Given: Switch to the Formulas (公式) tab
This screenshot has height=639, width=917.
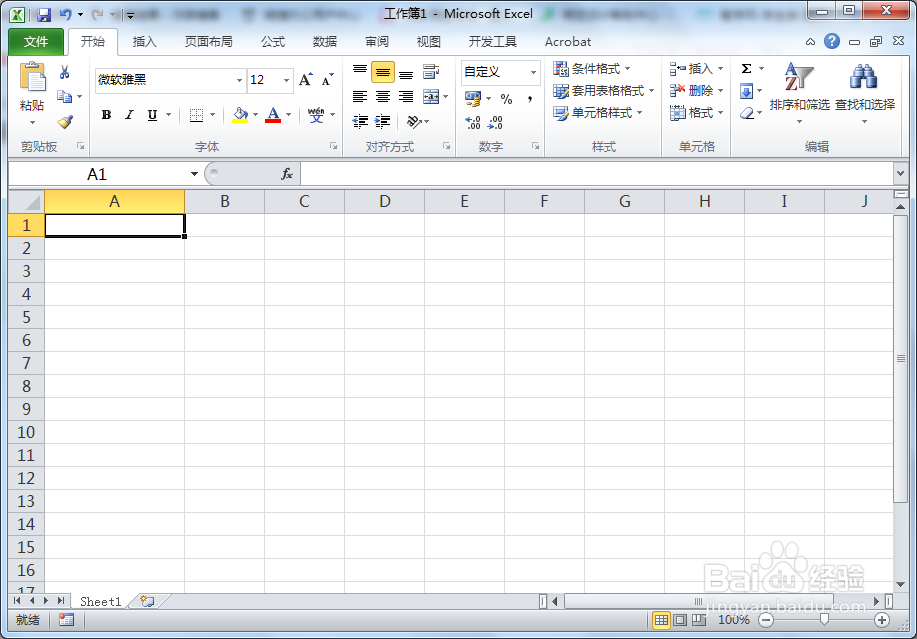Looking at the screenshot, I should pyautogui.click(x=273, y=42).
